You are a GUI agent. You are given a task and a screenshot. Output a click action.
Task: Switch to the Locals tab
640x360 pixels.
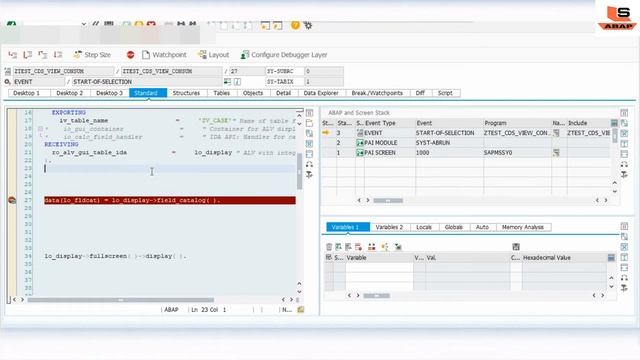pyautogui.click(x=424, y=227)
